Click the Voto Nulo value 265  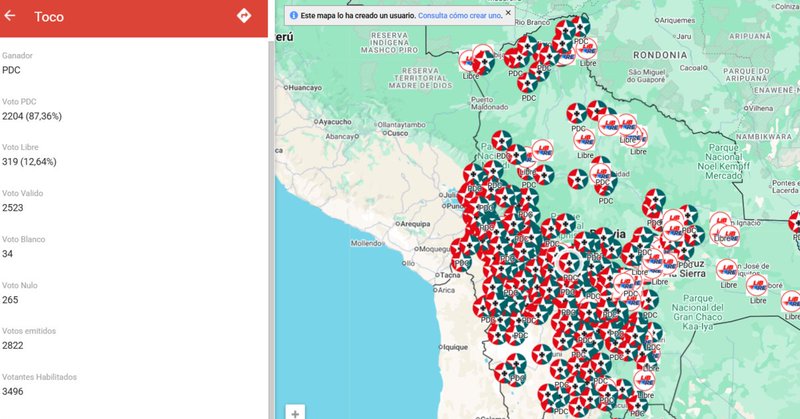pos(10,300)
